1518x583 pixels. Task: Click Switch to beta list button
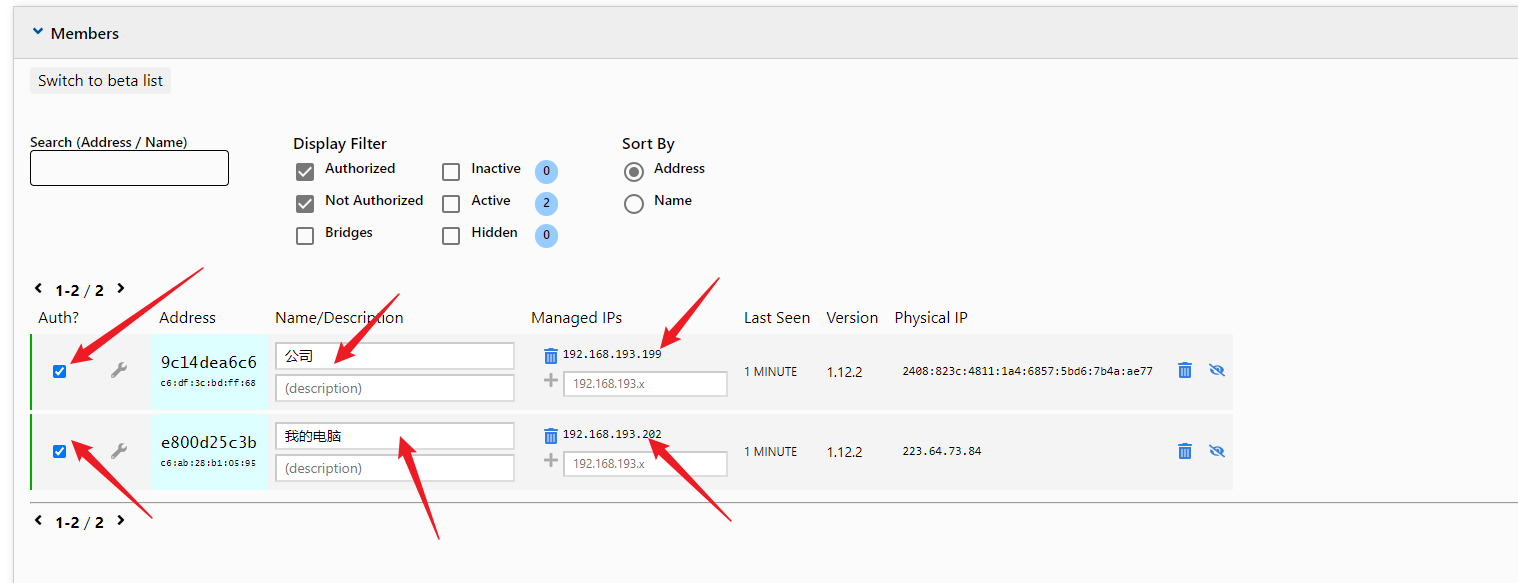100,81
